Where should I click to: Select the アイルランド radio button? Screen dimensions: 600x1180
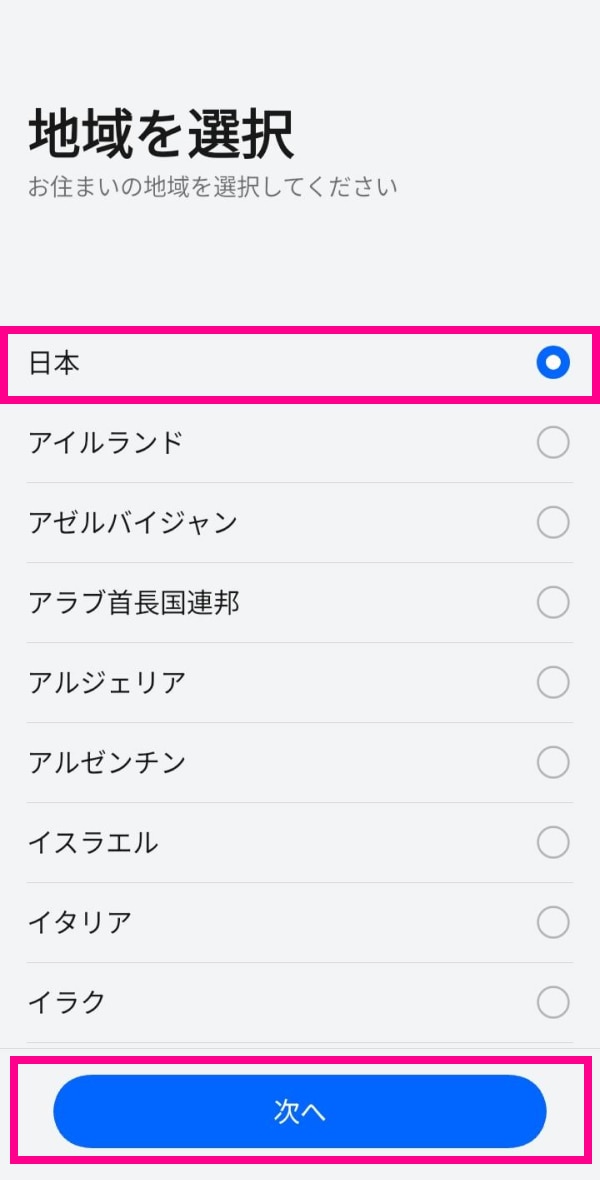pos(553,442)
